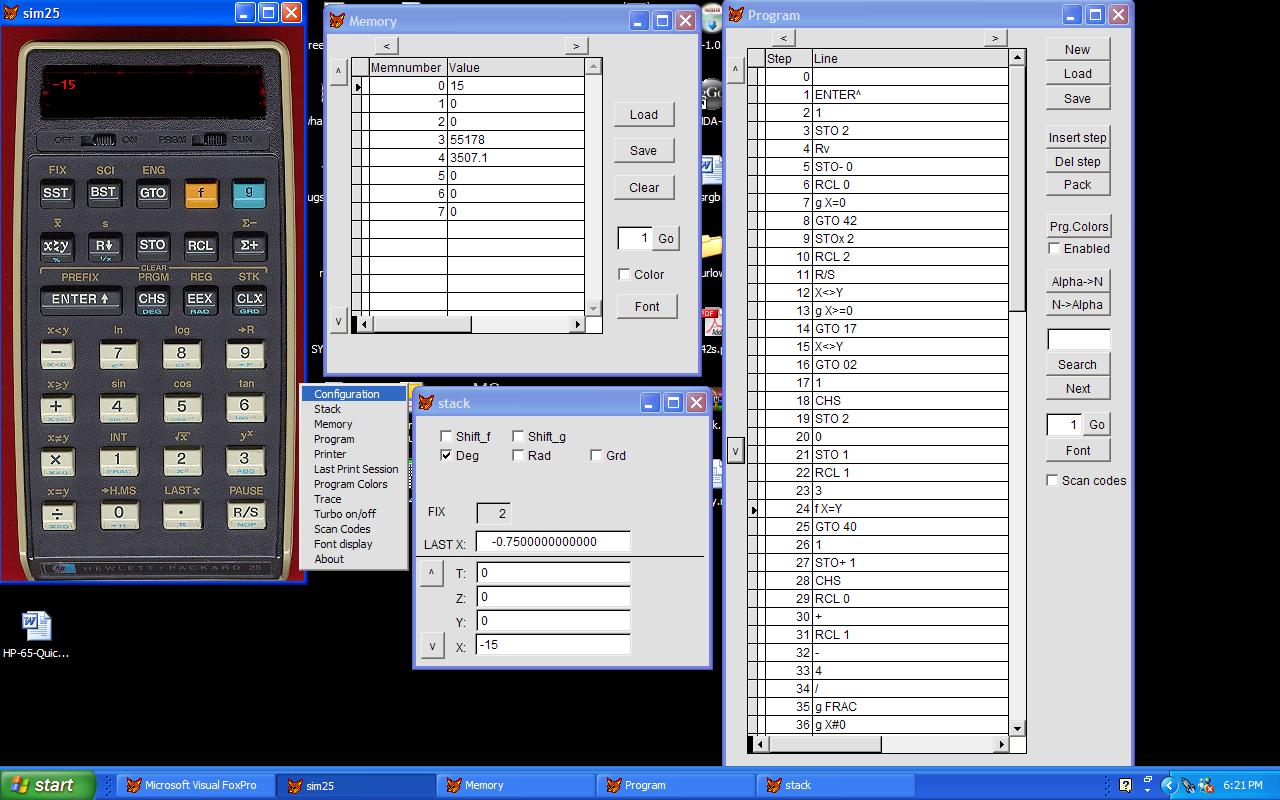Click Load button in Memory window

pyautogui.click(x=643, y=114)
